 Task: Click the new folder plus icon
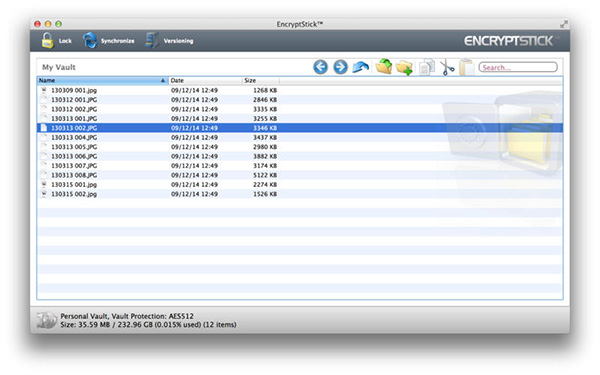tap(404, 68)
